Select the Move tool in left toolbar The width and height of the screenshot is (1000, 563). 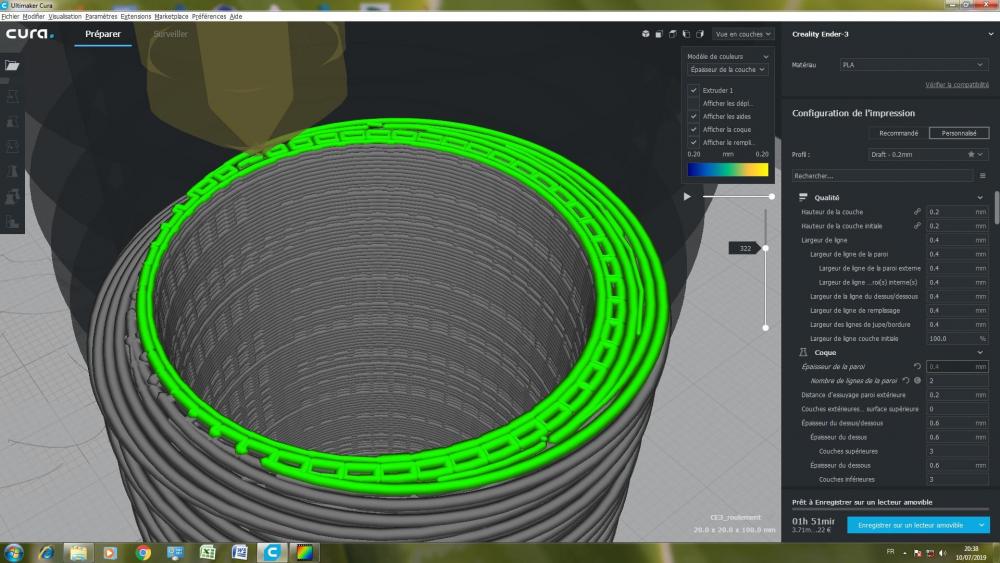click(12, 96)
